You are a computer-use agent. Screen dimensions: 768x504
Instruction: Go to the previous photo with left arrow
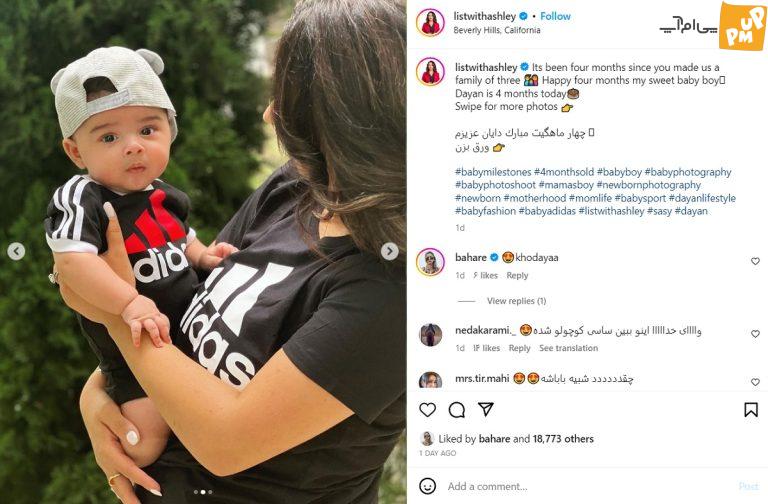[x=16, y=251]
